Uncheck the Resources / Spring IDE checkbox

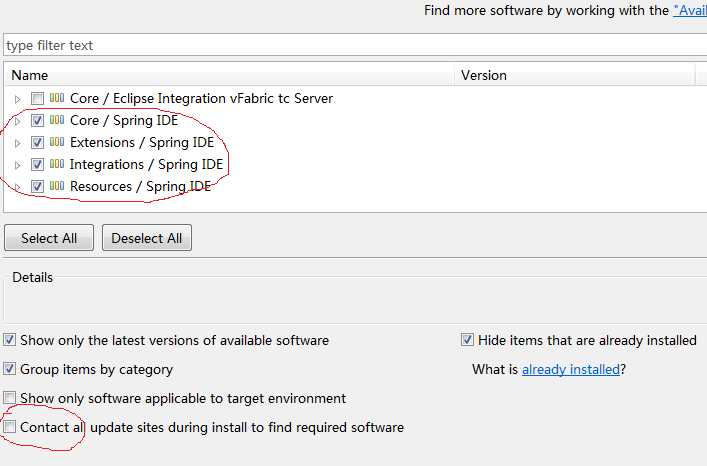click(37, 186)
